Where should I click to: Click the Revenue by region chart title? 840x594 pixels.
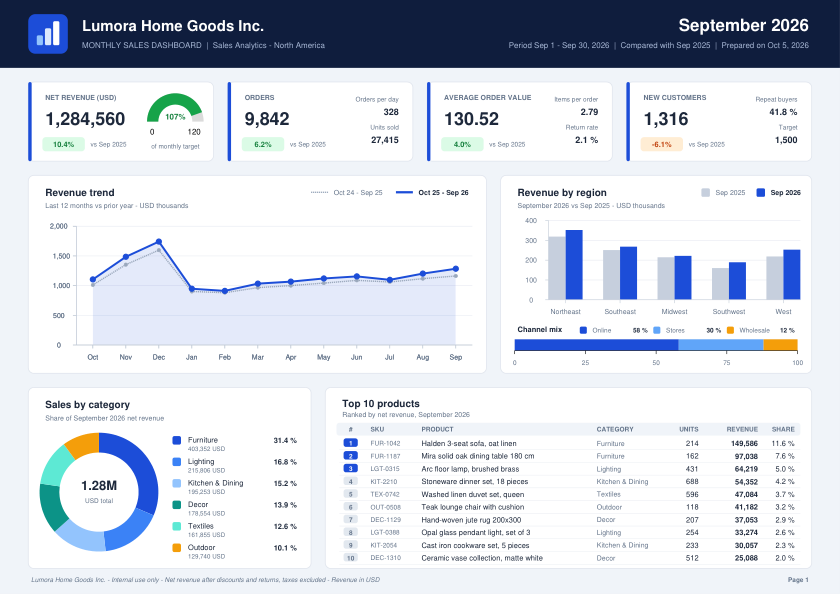pos(562,192)
